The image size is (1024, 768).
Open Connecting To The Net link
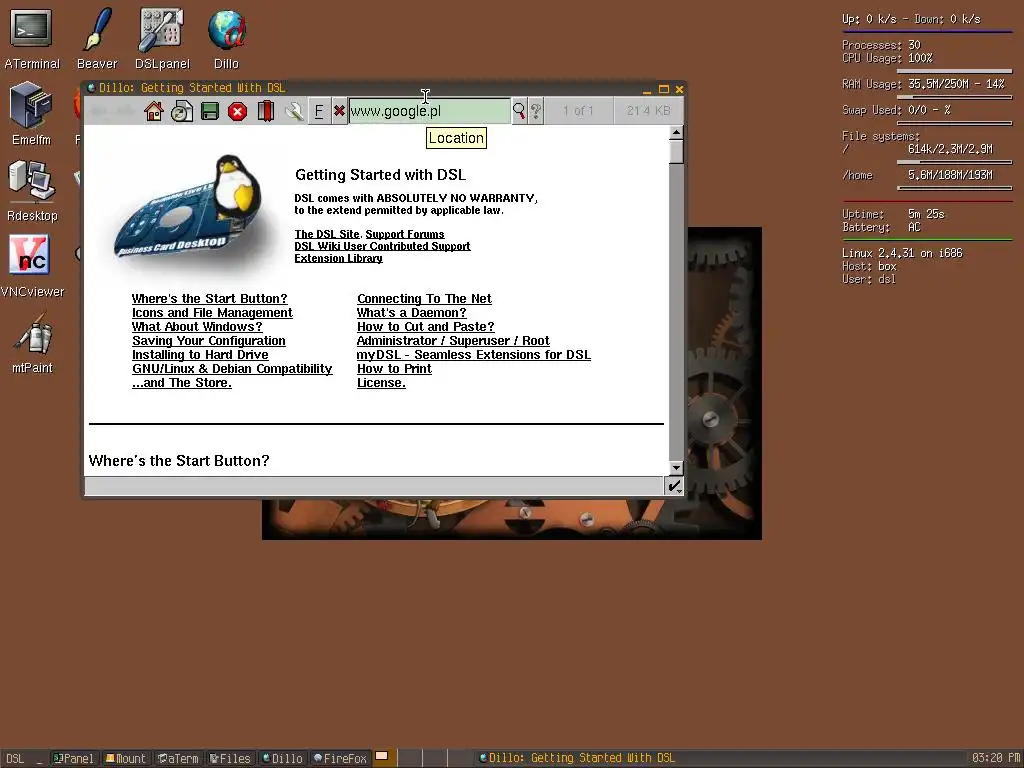[x=424, y=298]
